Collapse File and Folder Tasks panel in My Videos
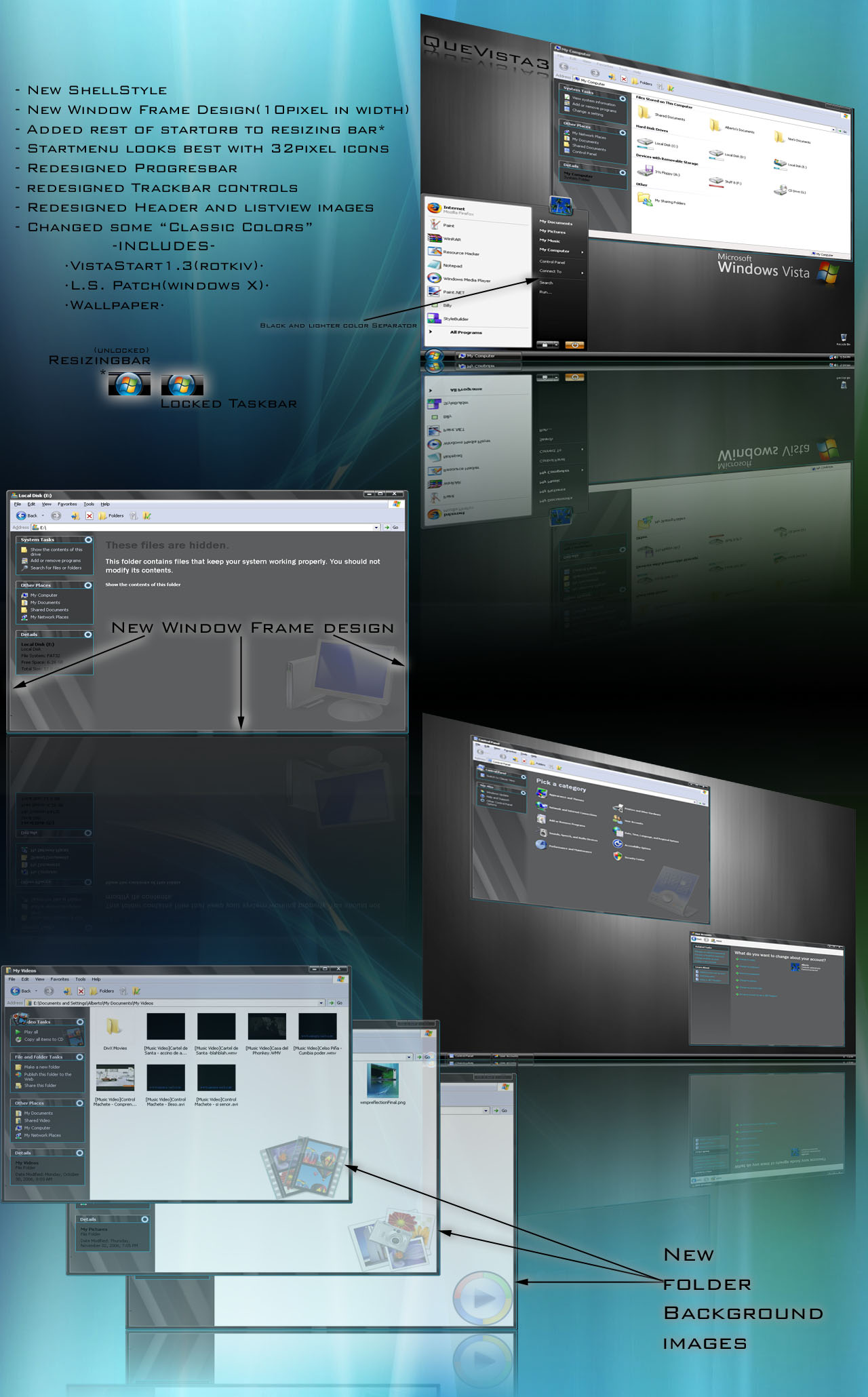868x1397 pixels. point(80,1057)
